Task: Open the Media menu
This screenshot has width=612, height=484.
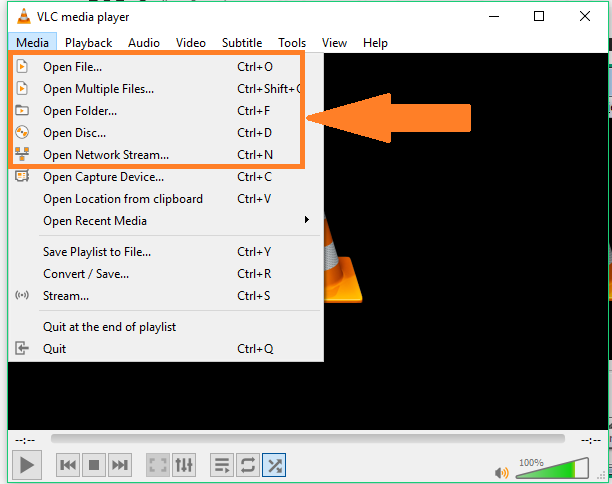Action: [32, 43]
